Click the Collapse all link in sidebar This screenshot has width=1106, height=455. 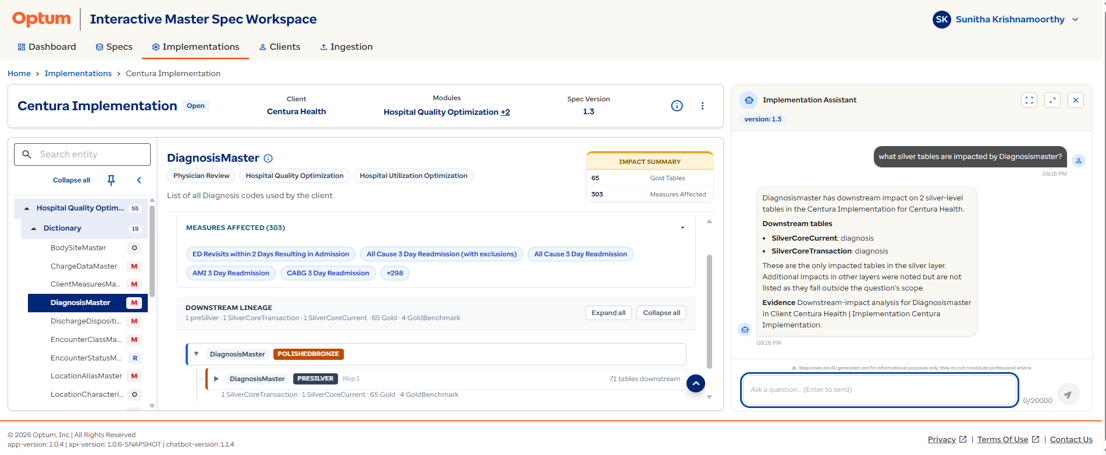point(71,180)
